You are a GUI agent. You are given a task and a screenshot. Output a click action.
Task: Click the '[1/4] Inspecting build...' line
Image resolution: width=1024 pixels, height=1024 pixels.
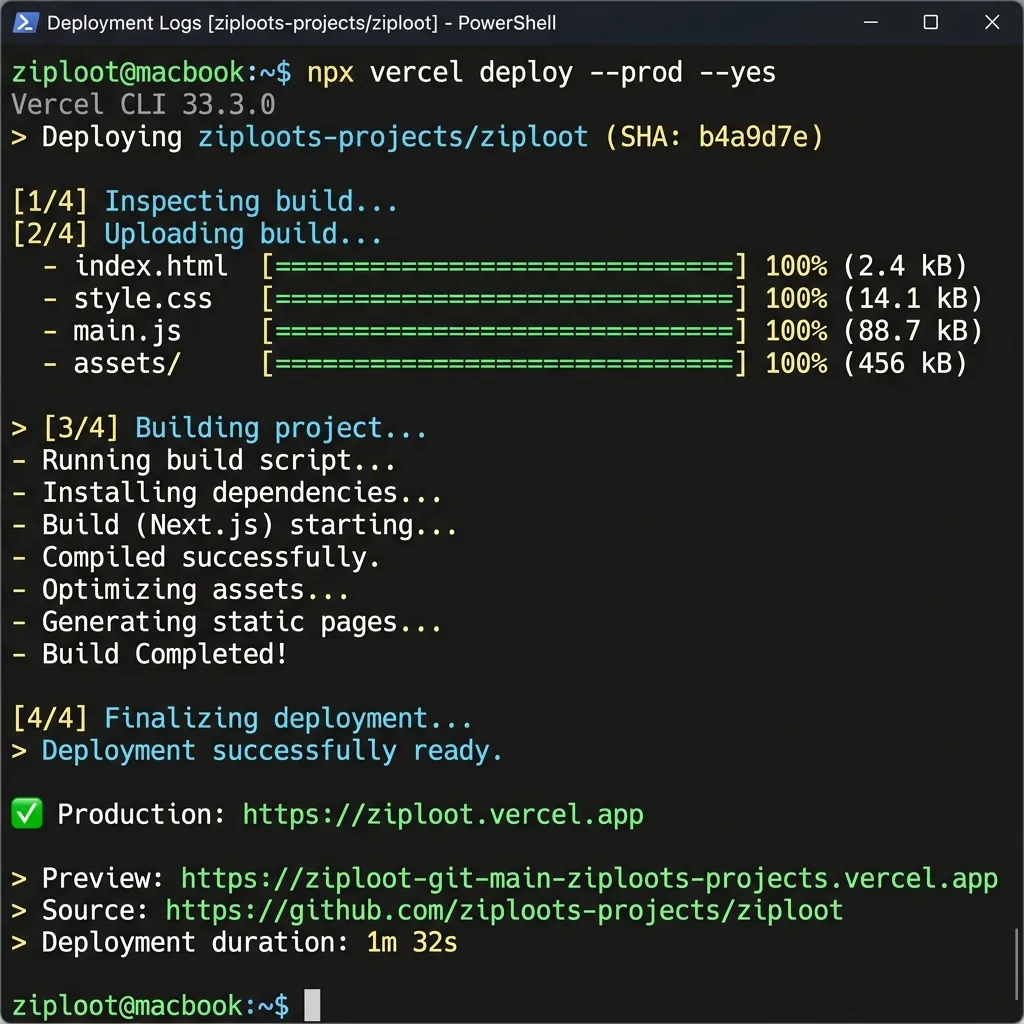click(x=204, y=201)
